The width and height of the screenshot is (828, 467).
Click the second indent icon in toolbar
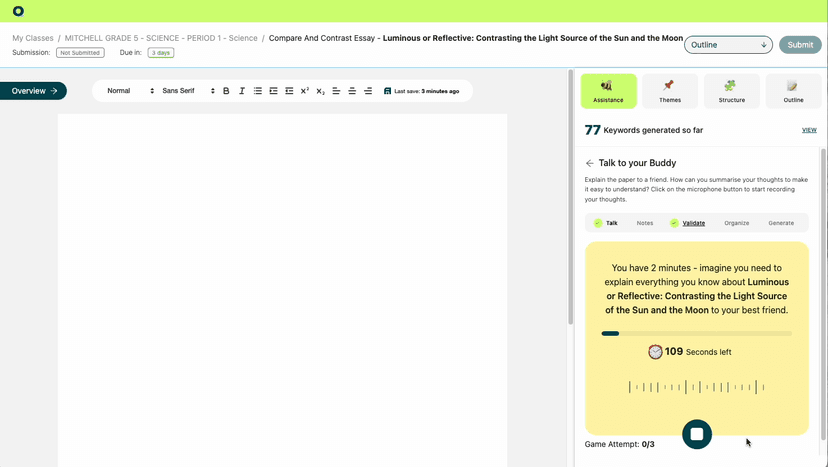[289, 91]
